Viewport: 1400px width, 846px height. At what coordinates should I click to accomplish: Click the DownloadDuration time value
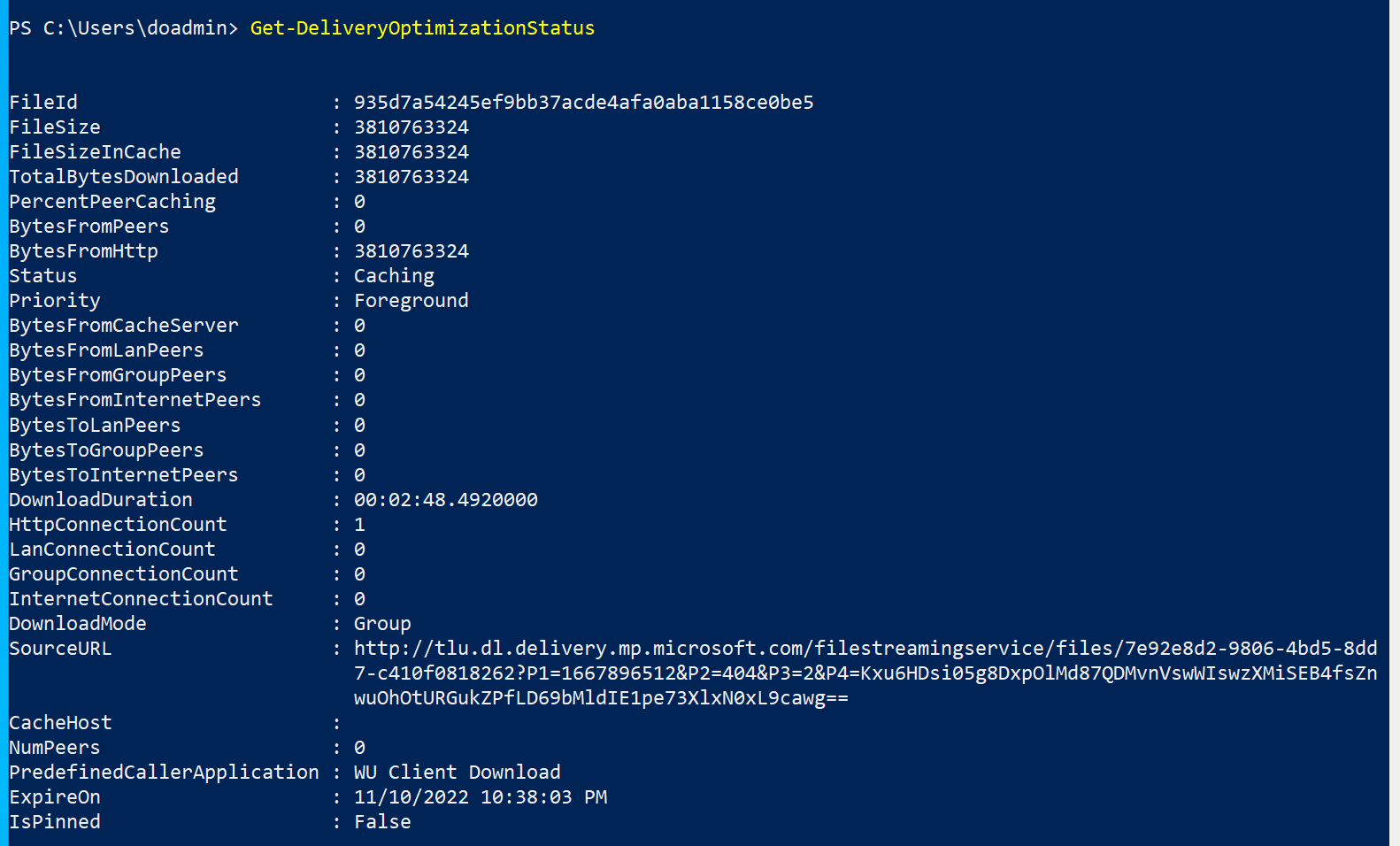[x=445, y=500]
